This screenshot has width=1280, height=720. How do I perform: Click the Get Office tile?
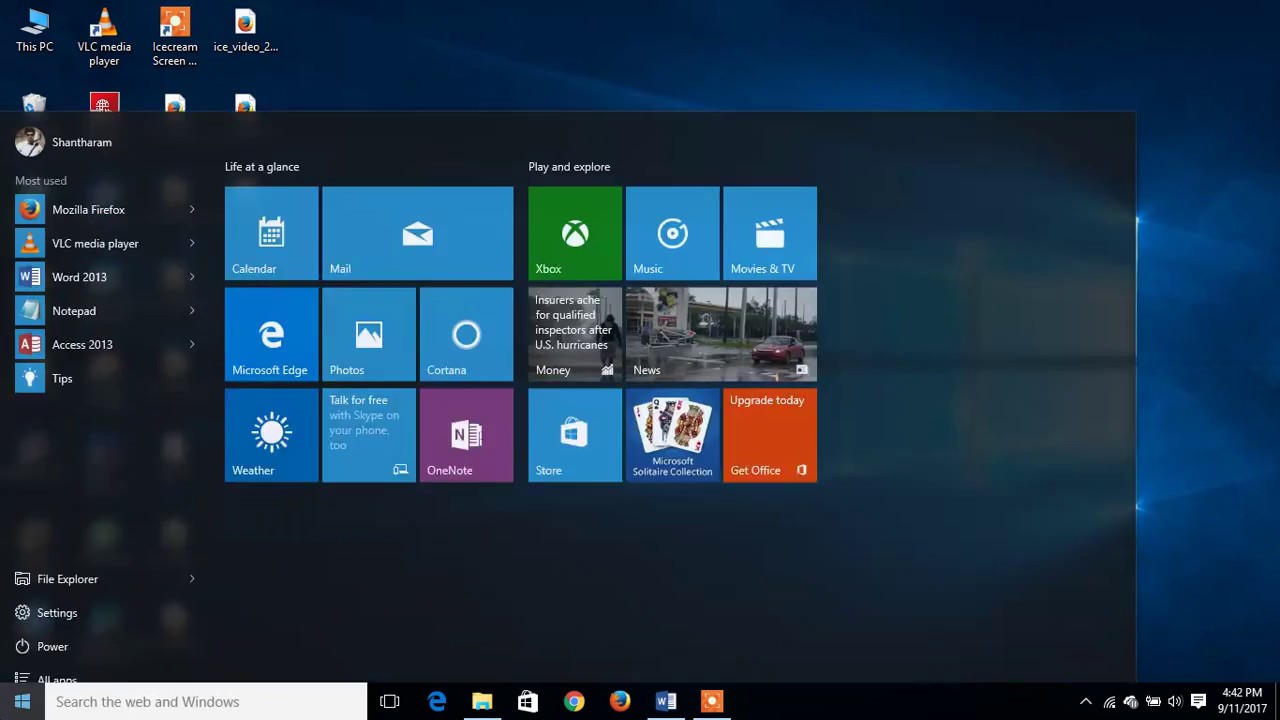[770, 436]
